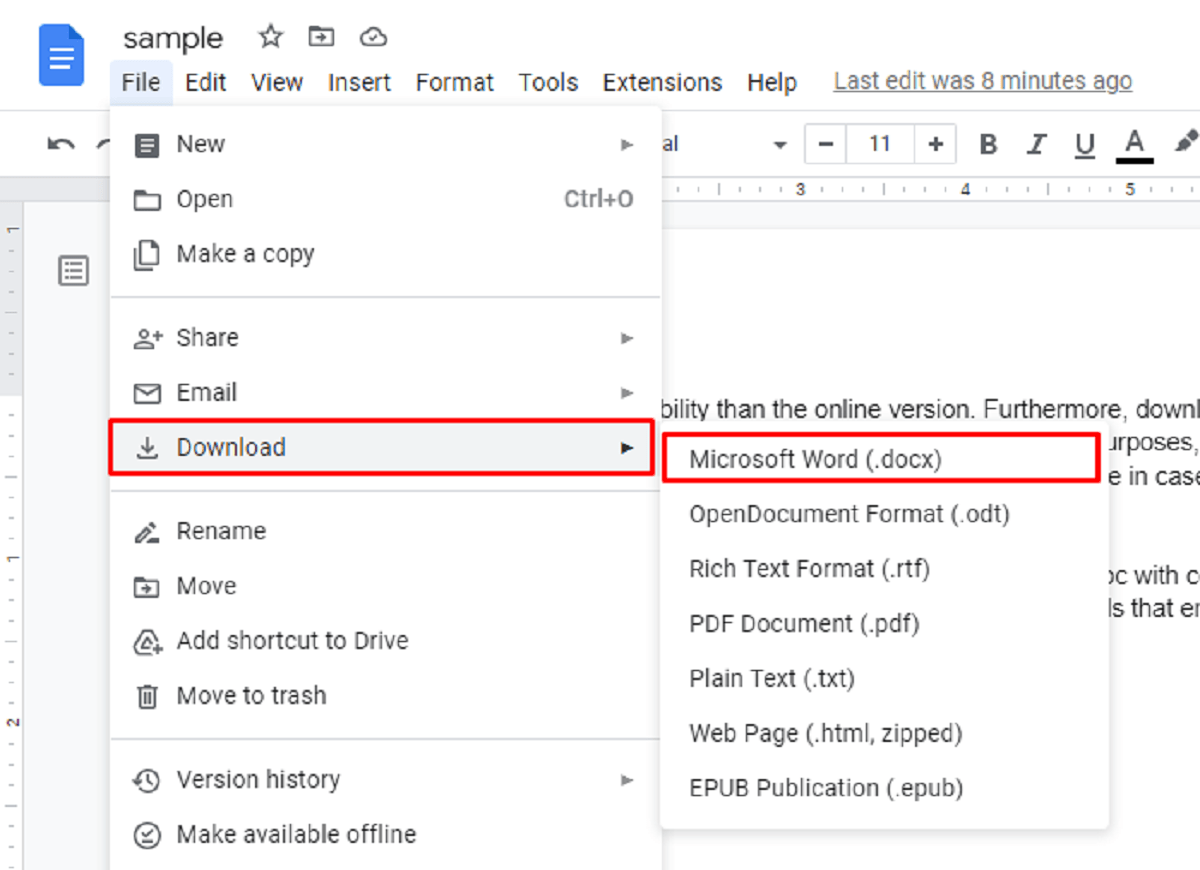Open the Rename option
The width and height of the screenshot is (1200, 870).
click(x=221, y=531)
